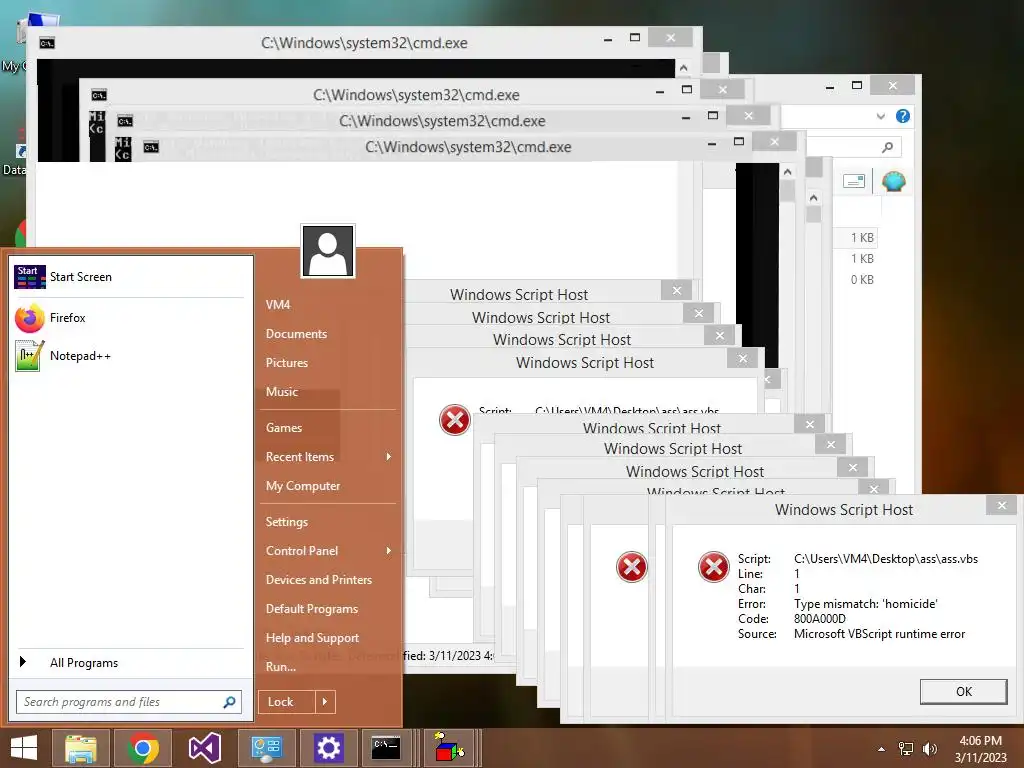Open My Computer from Start menu

302,486
